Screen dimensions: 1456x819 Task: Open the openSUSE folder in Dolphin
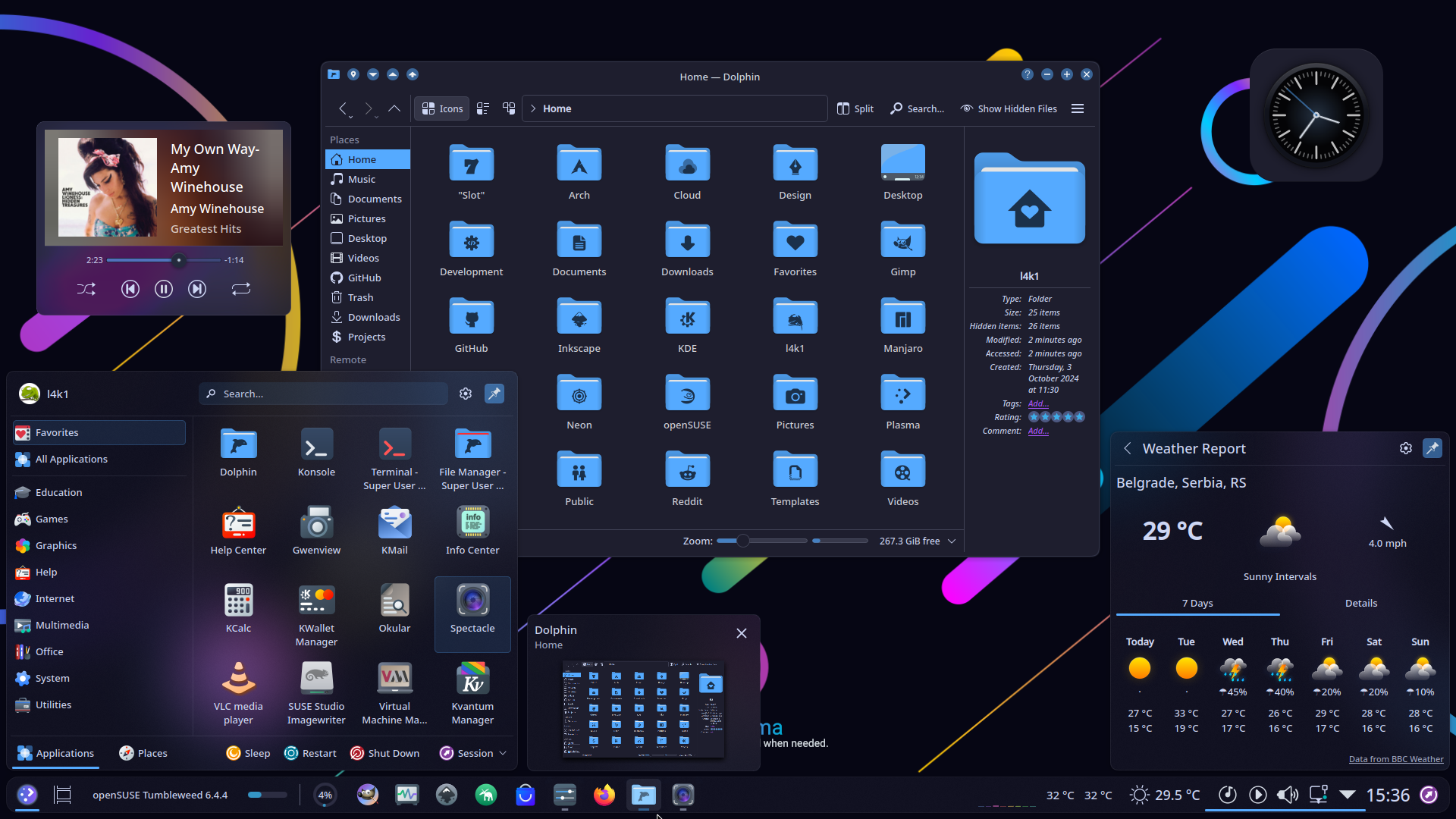(x=687, y=403)
